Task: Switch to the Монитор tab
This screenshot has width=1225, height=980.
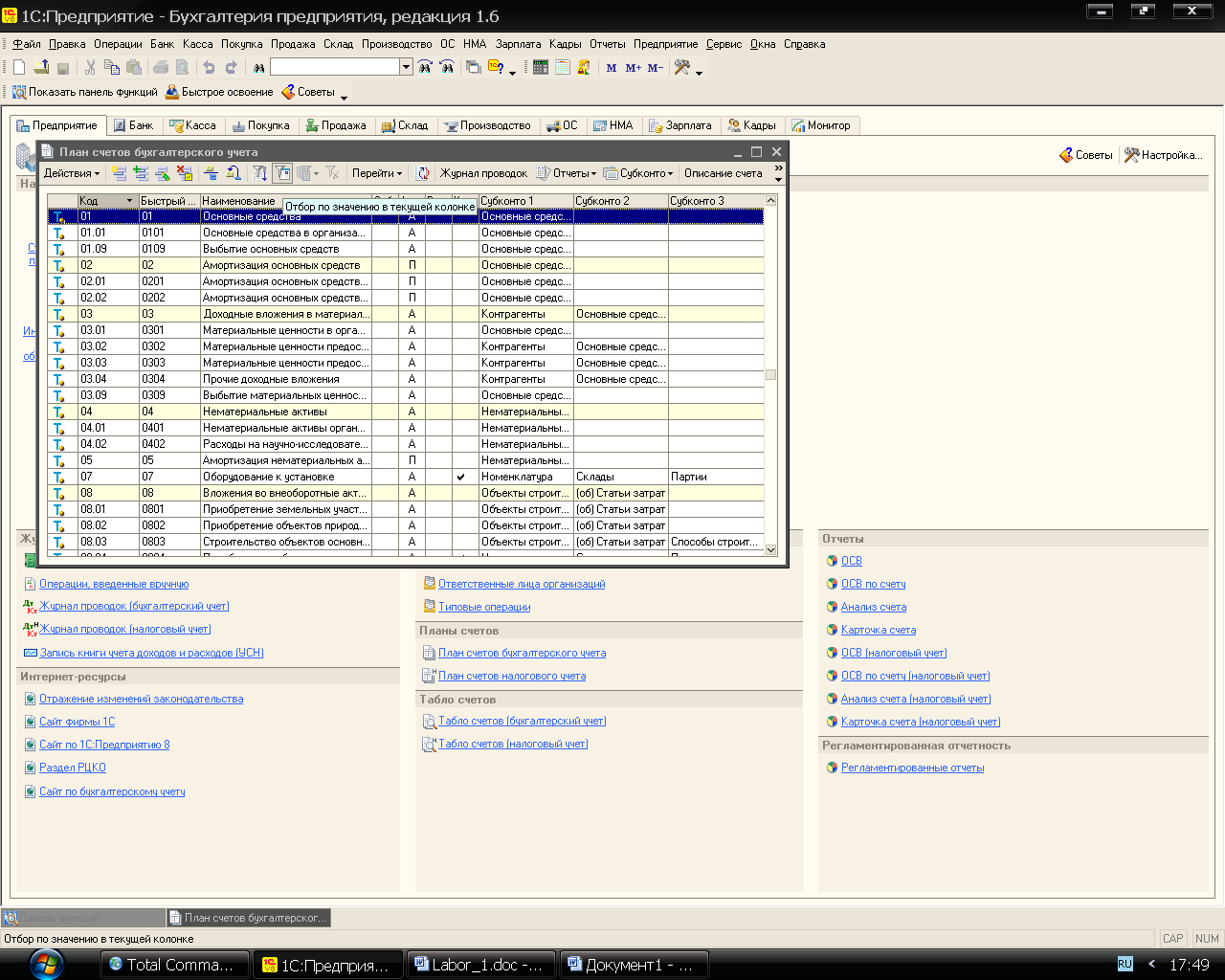Action: [821, 125]
